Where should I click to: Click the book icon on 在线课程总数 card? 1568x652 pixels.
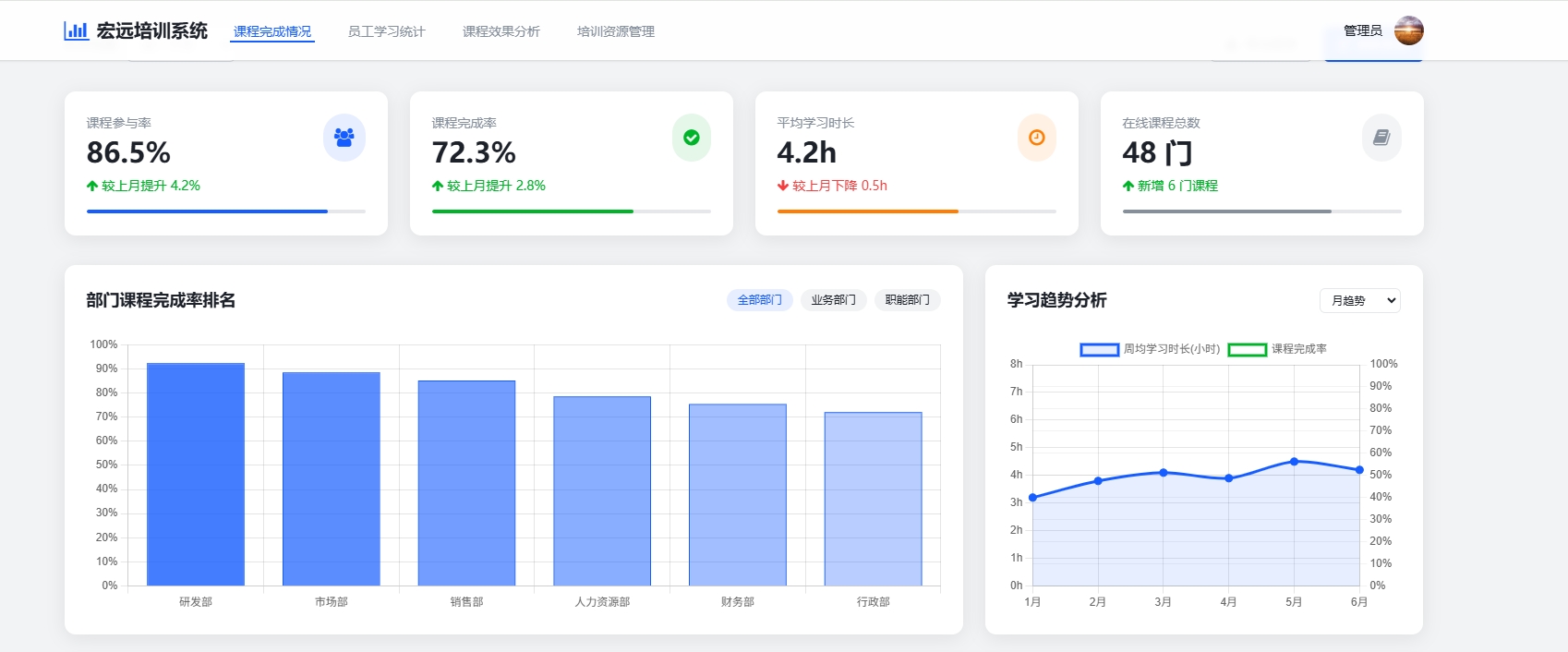coord(1381,138)
